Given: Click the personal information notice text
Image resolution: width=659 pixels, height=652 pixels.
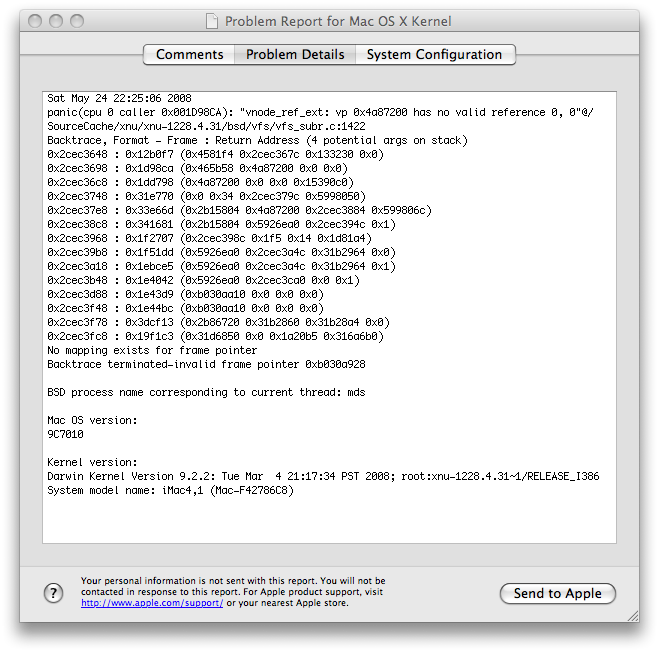Looking at the screenshot, I should [x=233, y=592].
